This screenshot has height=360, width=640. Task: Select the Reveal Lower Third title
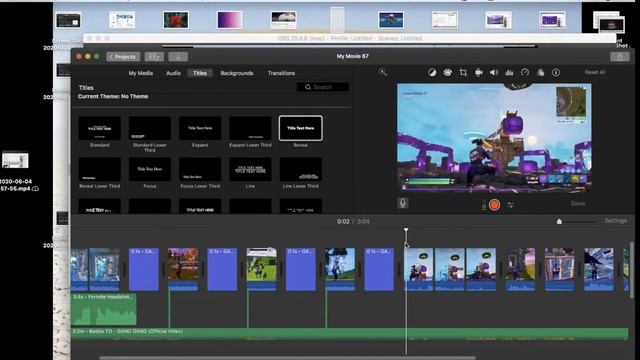[100, 169]
